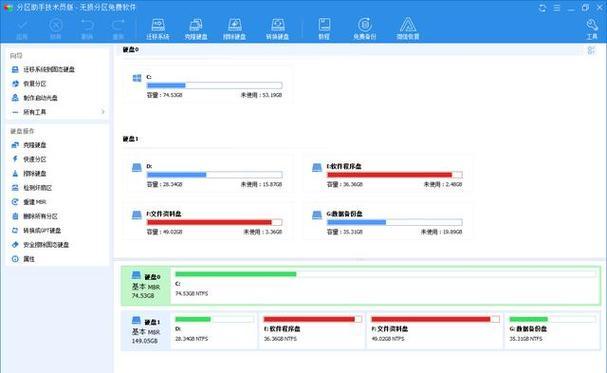Open the 教程 tutorial icon
Screen dimensions: 607x373
tap(324, 29)
